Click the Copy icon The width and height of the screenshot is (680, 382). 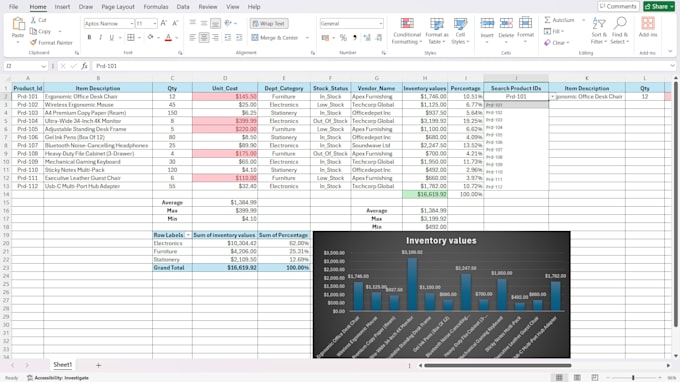tap(33, 31)
